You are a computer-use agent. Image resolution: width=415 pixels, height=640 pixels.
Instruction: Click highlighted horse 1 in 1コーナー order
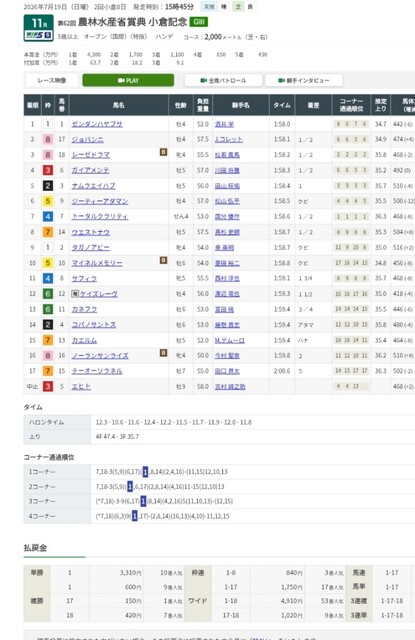145,472
